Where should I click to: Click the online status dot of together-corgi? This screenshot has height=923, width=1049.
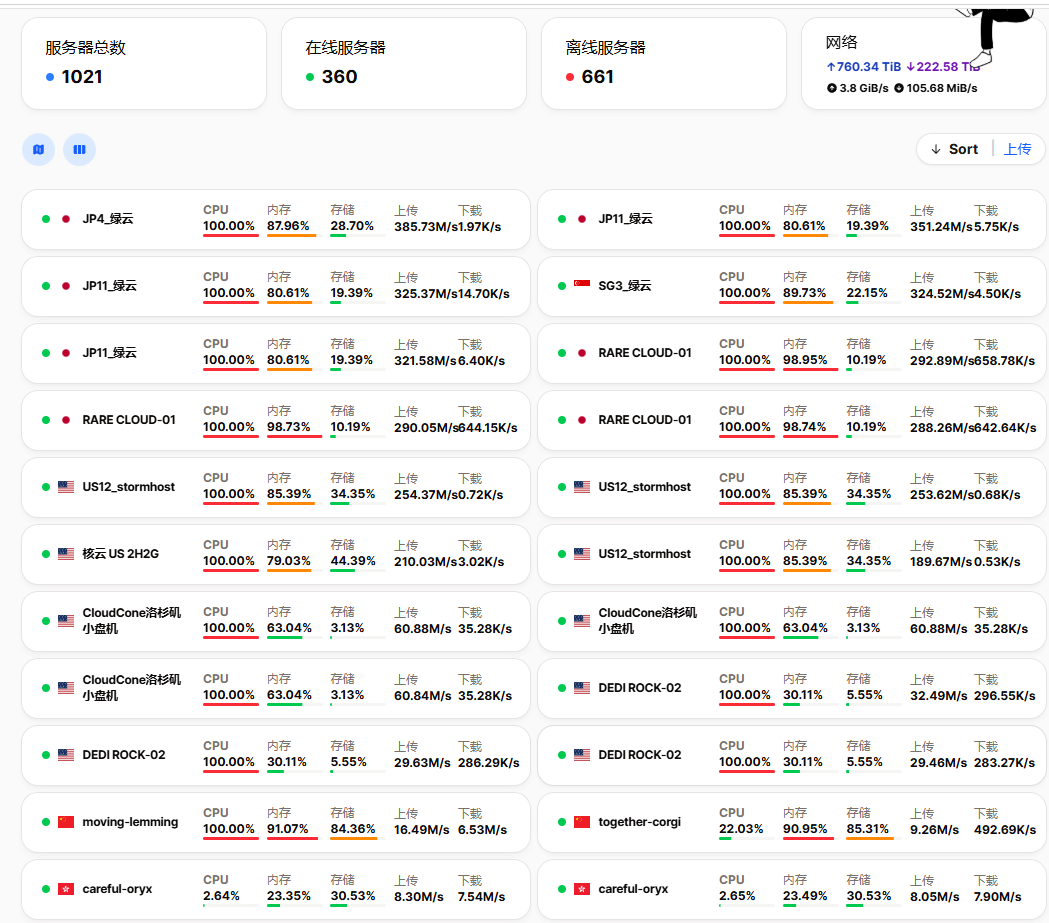562,822
